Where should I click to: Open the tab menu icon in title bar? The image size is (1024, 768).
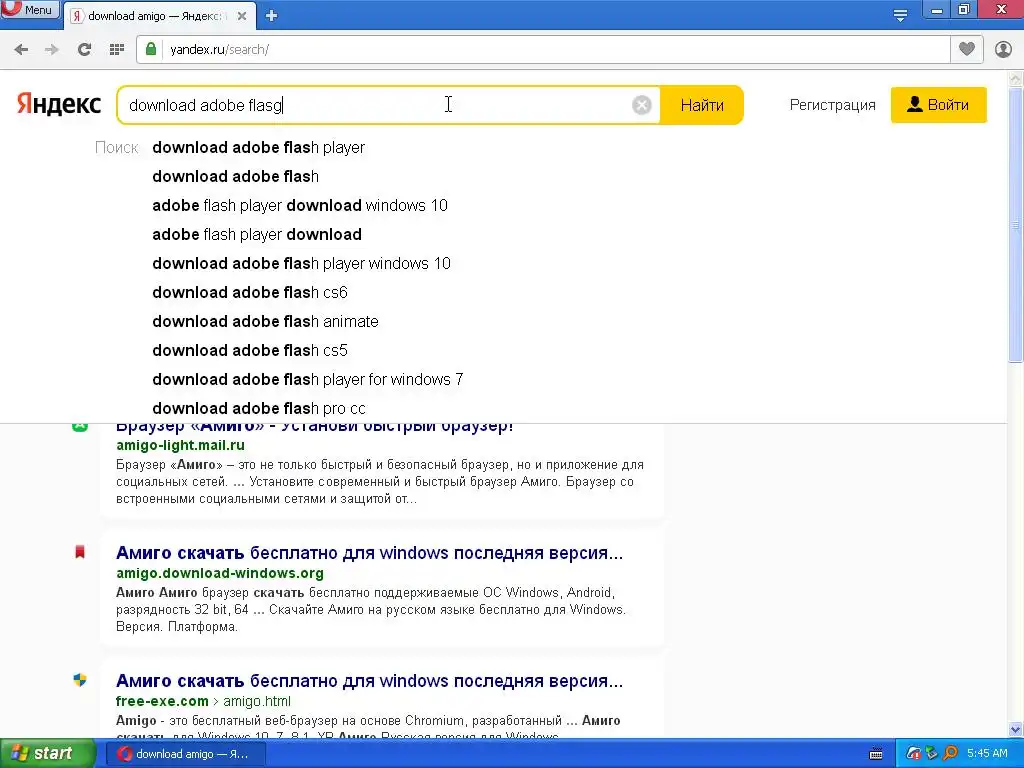tap(900, 15)
